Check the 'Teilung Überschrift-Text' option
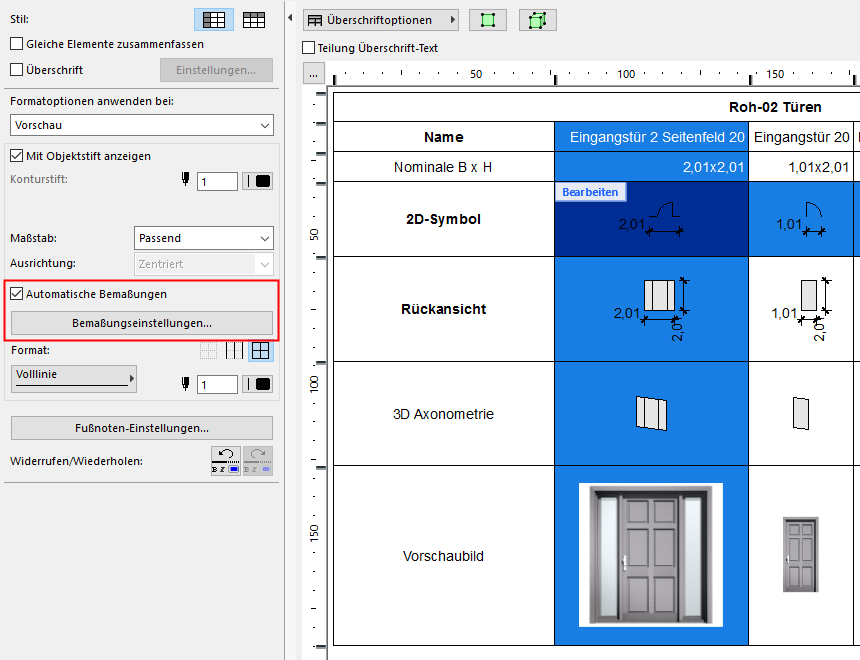This screenshot has width=860, height=660. point(308,48)
